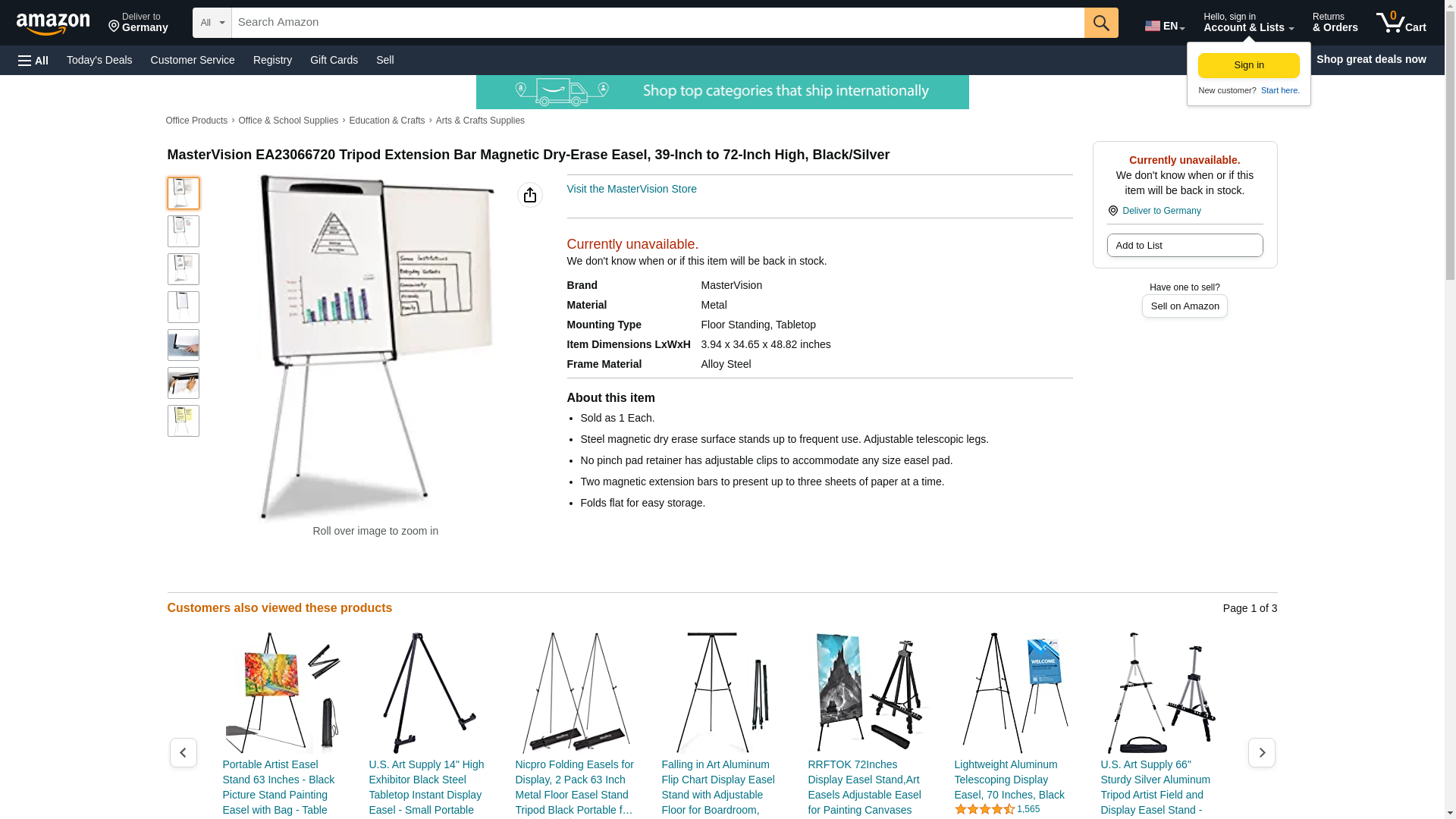The image size is (1456, 819).
Task: Open the All hamburger menu
Action: click(33, 61)
